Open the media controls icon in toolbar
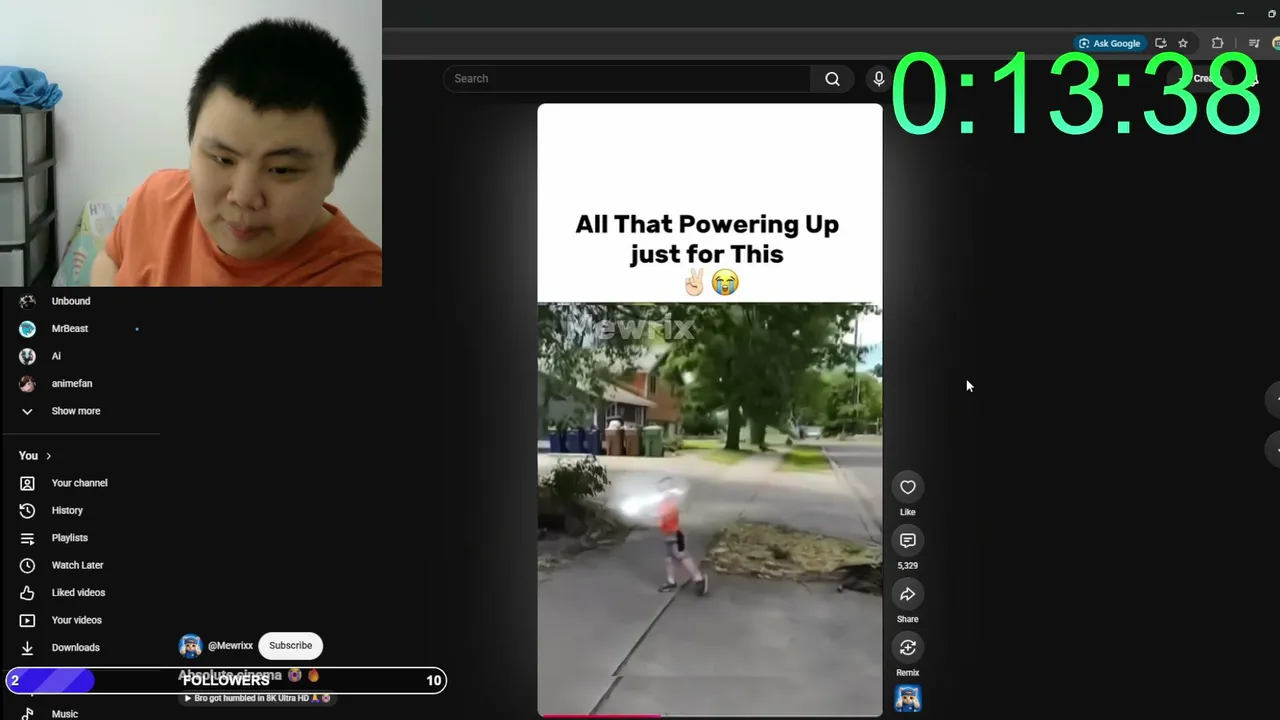Image resolution: width=1280 pixels, height=720 pixels. (1254, 43)
